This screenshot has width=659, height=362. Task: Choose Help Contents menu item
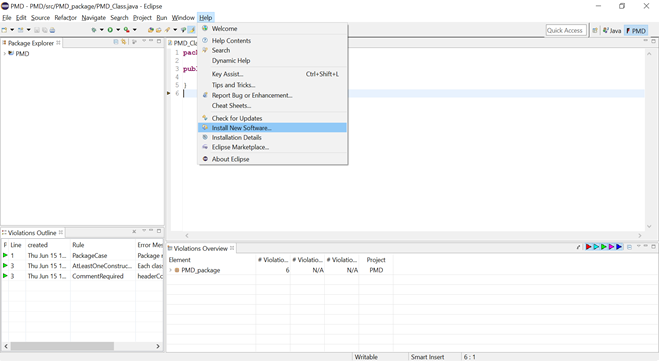tap(272, 40)
